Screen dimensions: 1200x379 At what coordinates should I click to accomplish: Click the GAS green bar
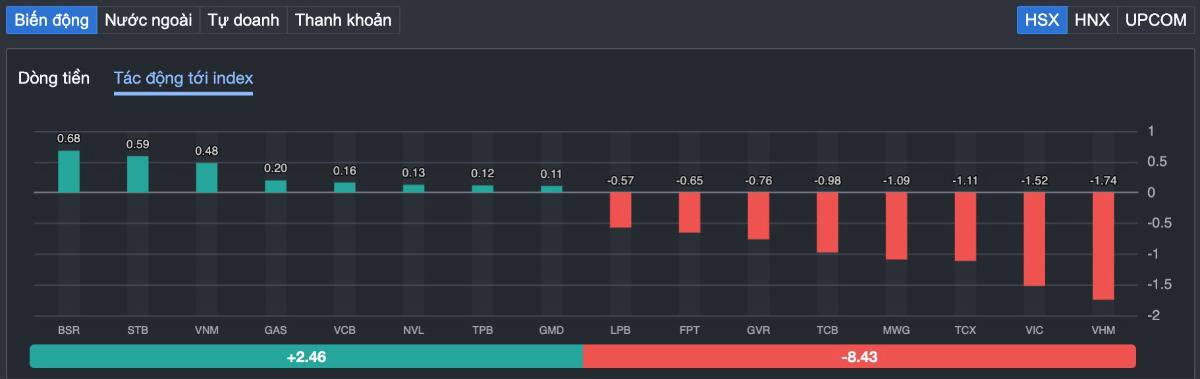[276, 186]
